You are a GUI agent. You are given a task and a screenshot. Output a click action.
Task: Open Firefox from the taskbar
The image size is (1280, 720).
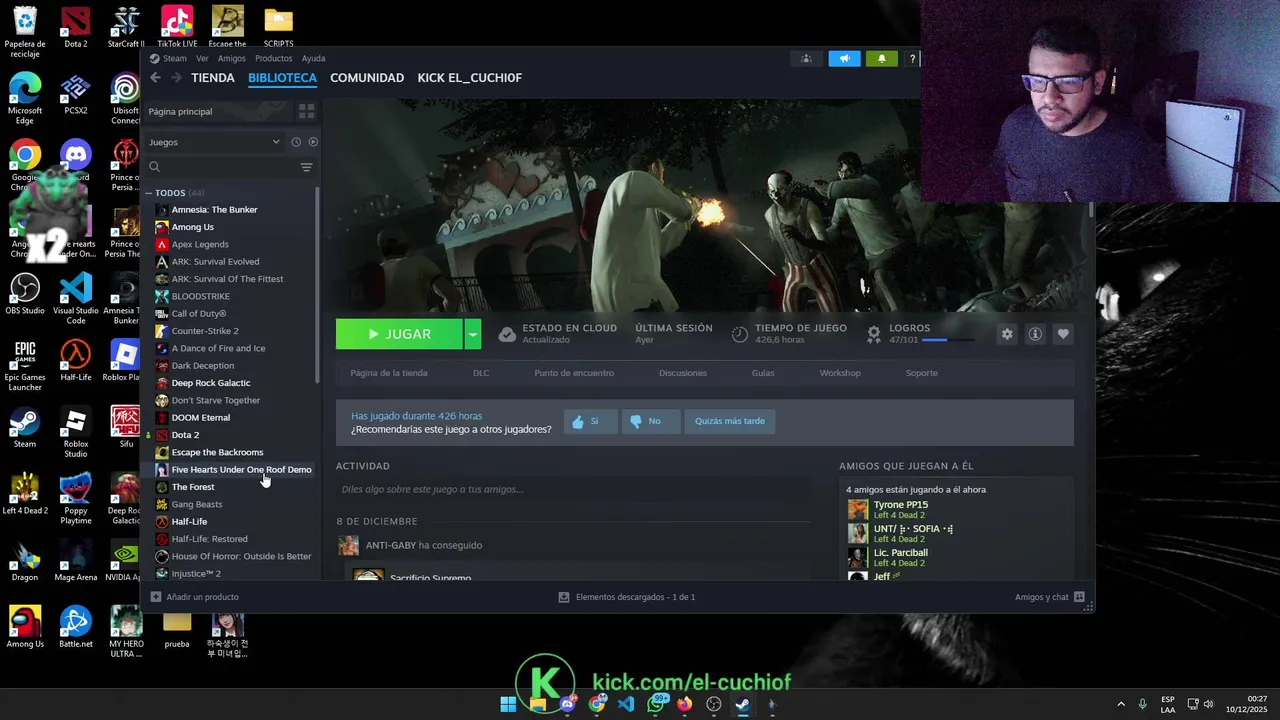684,704
